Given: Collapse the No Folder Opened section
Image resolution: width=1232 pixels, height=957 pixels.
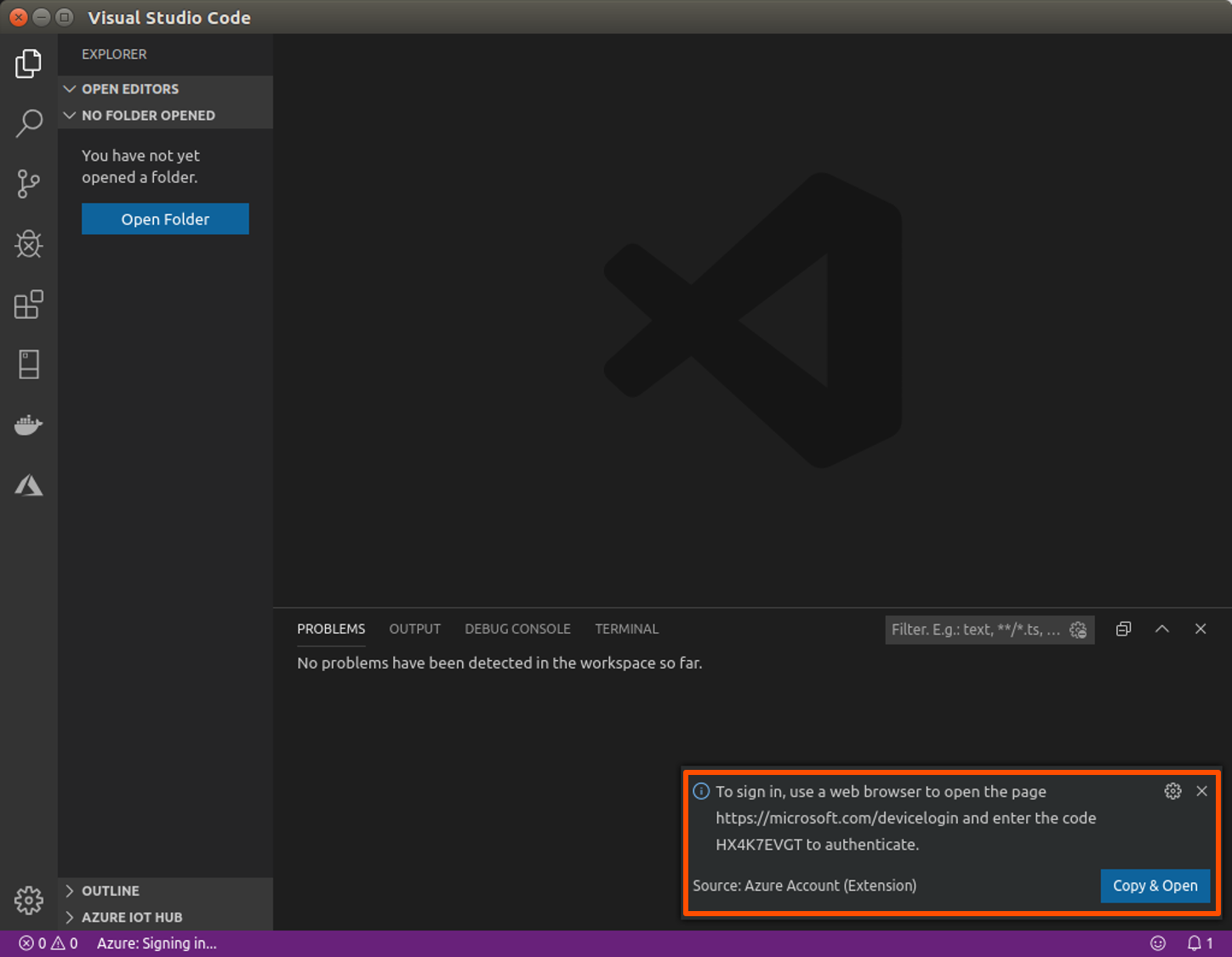Looking at the screenshot, I should pyautogui.click(x=165, y=115).
